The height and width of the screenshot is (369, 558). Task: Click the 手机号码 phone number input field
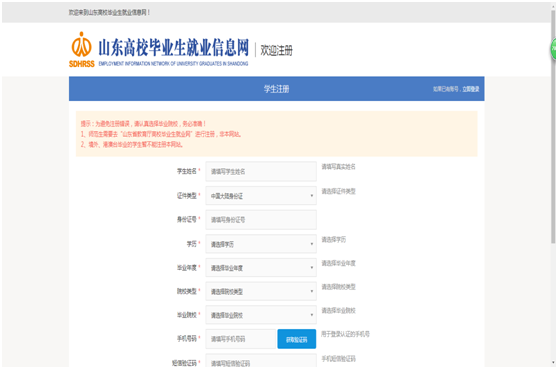point(241,339)
